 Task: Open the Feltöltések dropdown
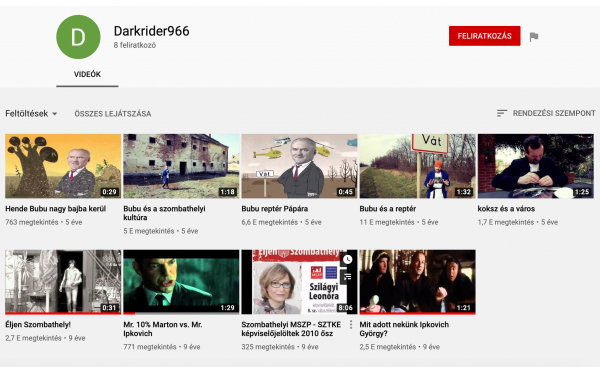[x=31, y=114]
